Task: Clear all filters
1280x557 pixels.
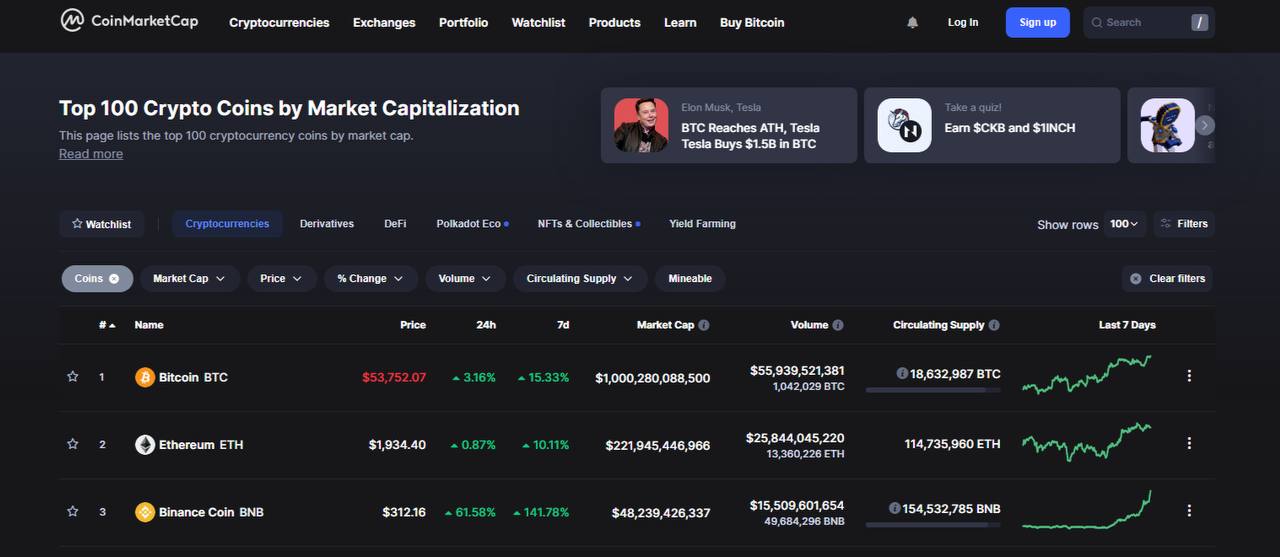Action: pos(1167,279)
